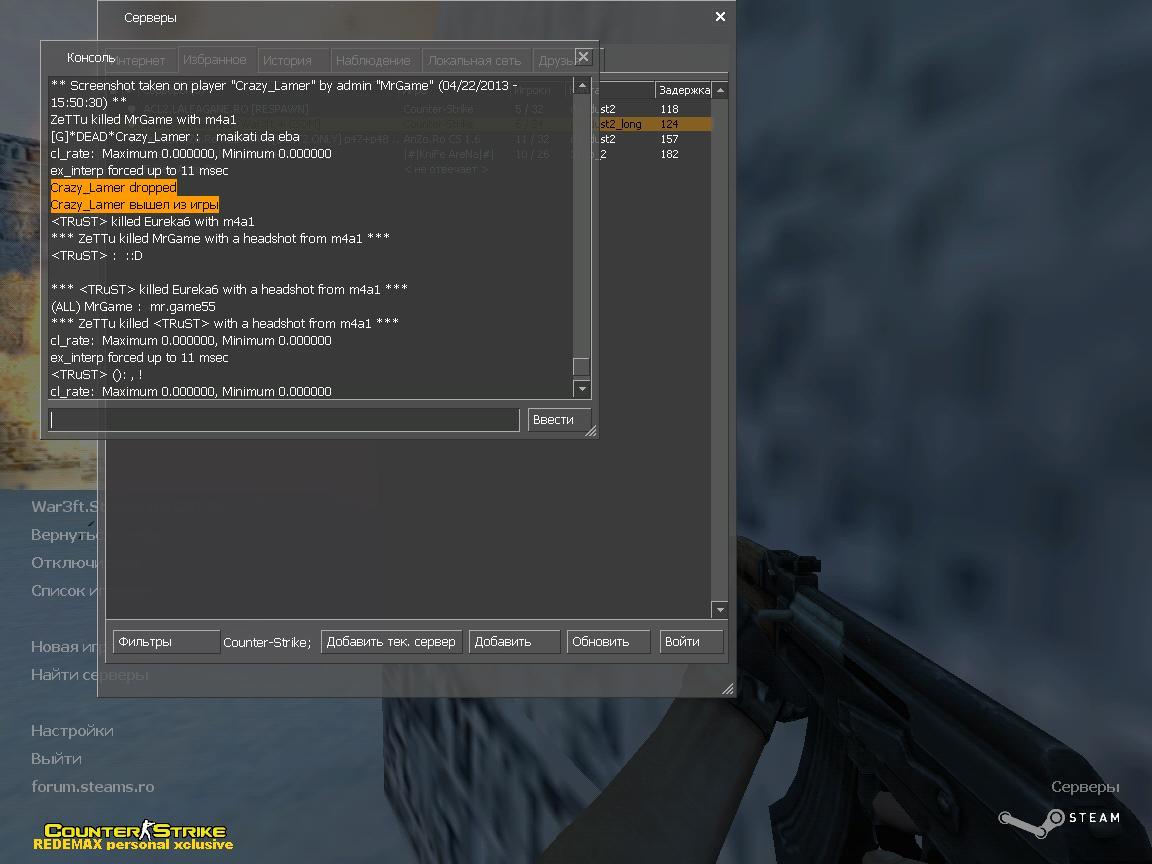Click the Серверы window title bar text
Viewport: 1152px width, 864px height.
[150, 18]
